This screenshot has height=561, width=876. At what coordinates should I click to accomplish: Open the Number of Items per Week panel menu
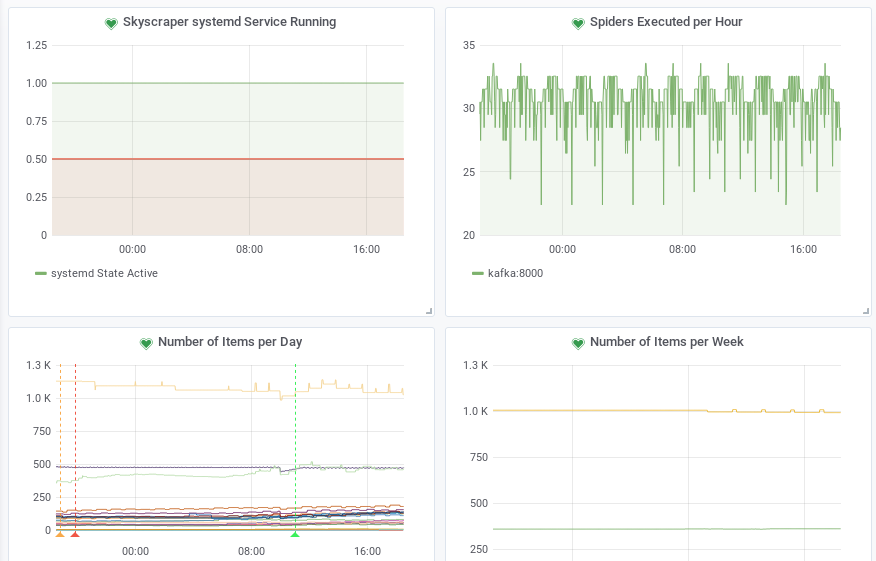667,342
